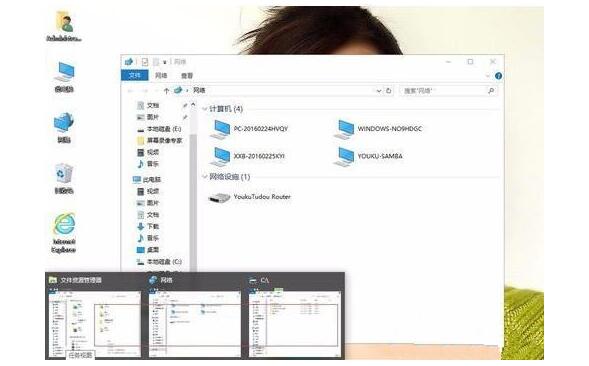Image resolution: width=589 pixels, height=366 pixels.
Task: Open 本地磁盘 (E:) in the sidebar
Action: [x=159, y=129]
